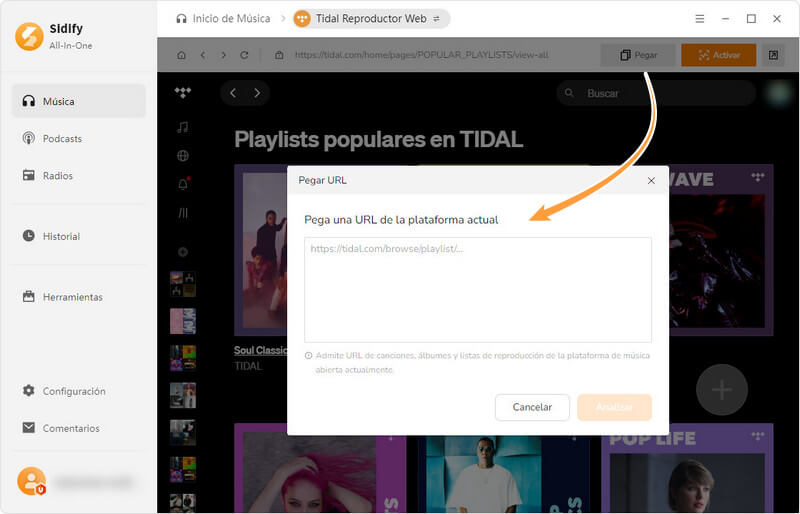Click the Buscar search field
This screenshot has width=800, height=514.
[656, 93]
